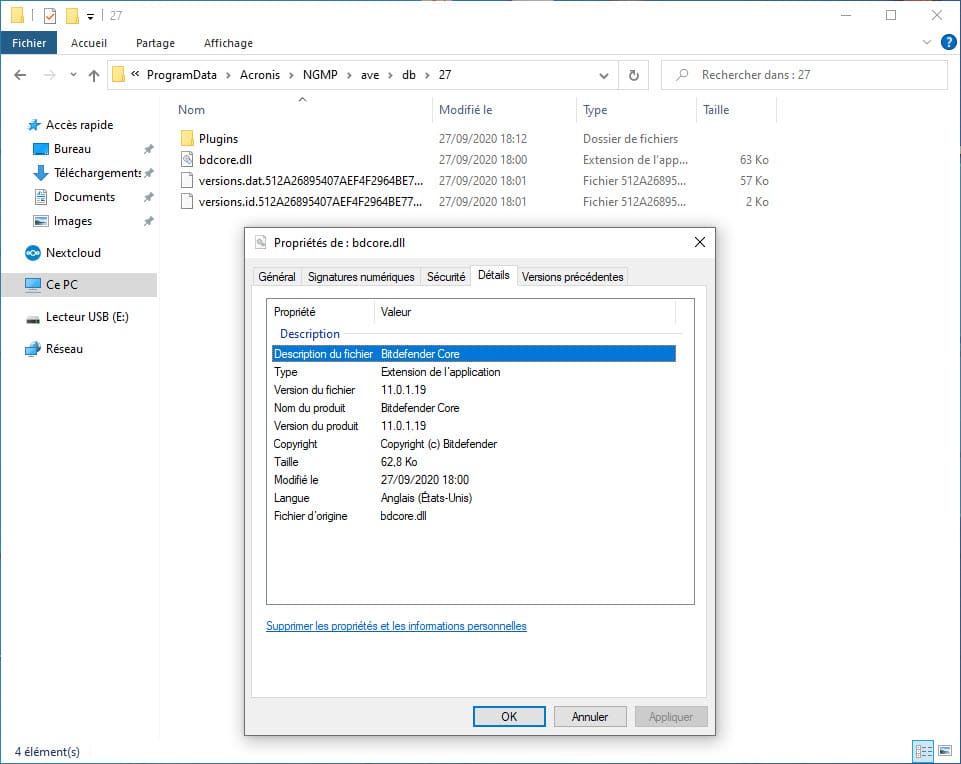Select Lecteur USB (E:) drive
961x764 pixels.
pos(87,317)
